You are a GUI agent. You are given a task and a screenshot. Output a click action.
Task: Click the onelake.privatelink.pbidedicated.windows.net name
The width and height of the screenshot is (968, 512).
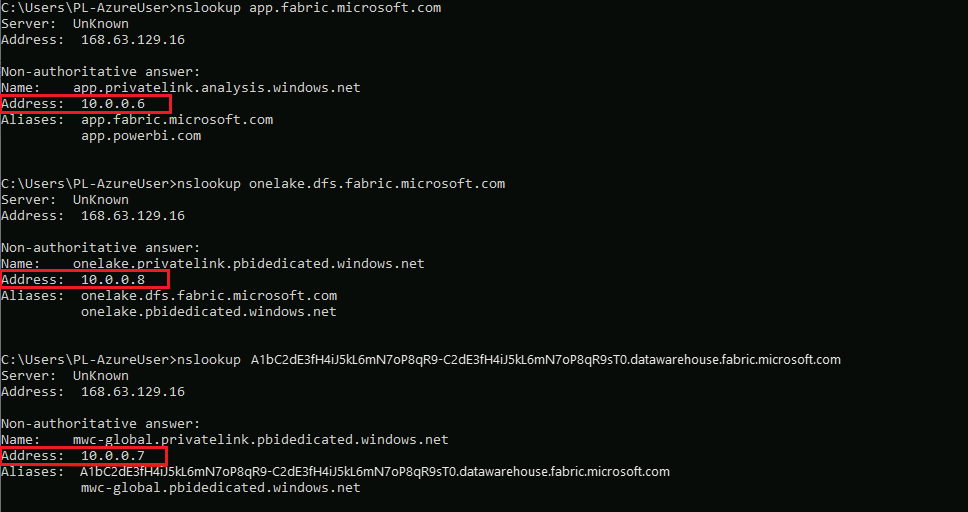248,264
